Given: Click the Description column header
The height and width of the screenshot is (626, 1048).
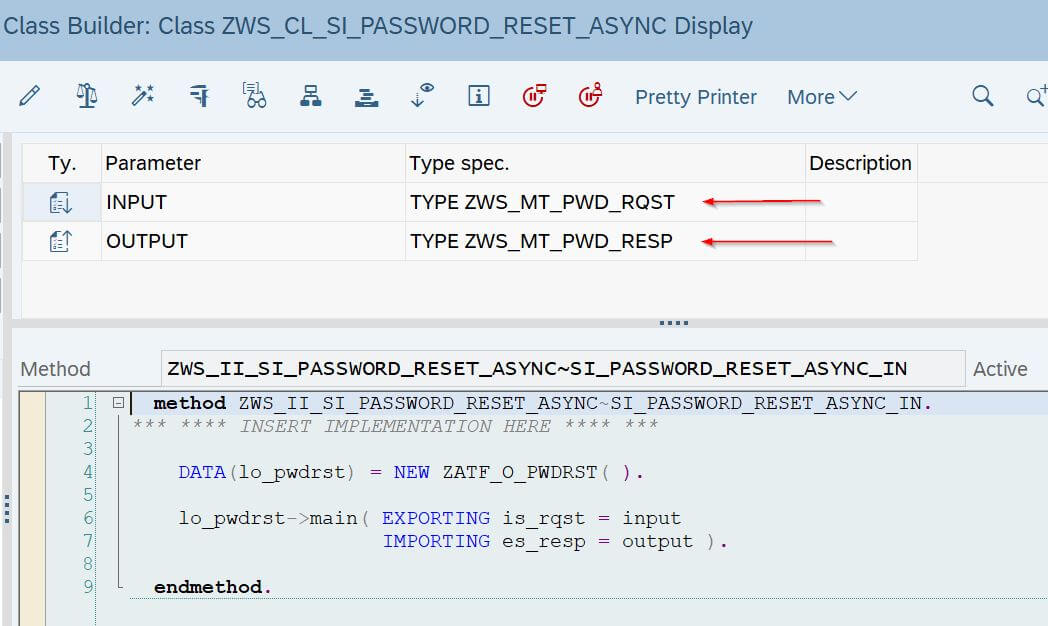Looking at the screenshot, I should click(862, 162).
